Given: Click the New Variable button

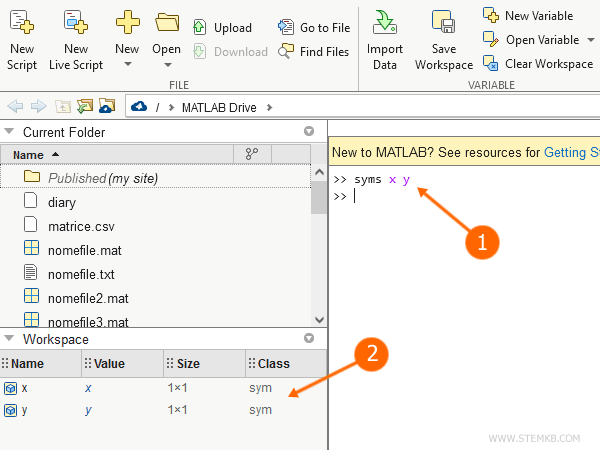Looking at the screenshot, I should [x=528, y=16].
